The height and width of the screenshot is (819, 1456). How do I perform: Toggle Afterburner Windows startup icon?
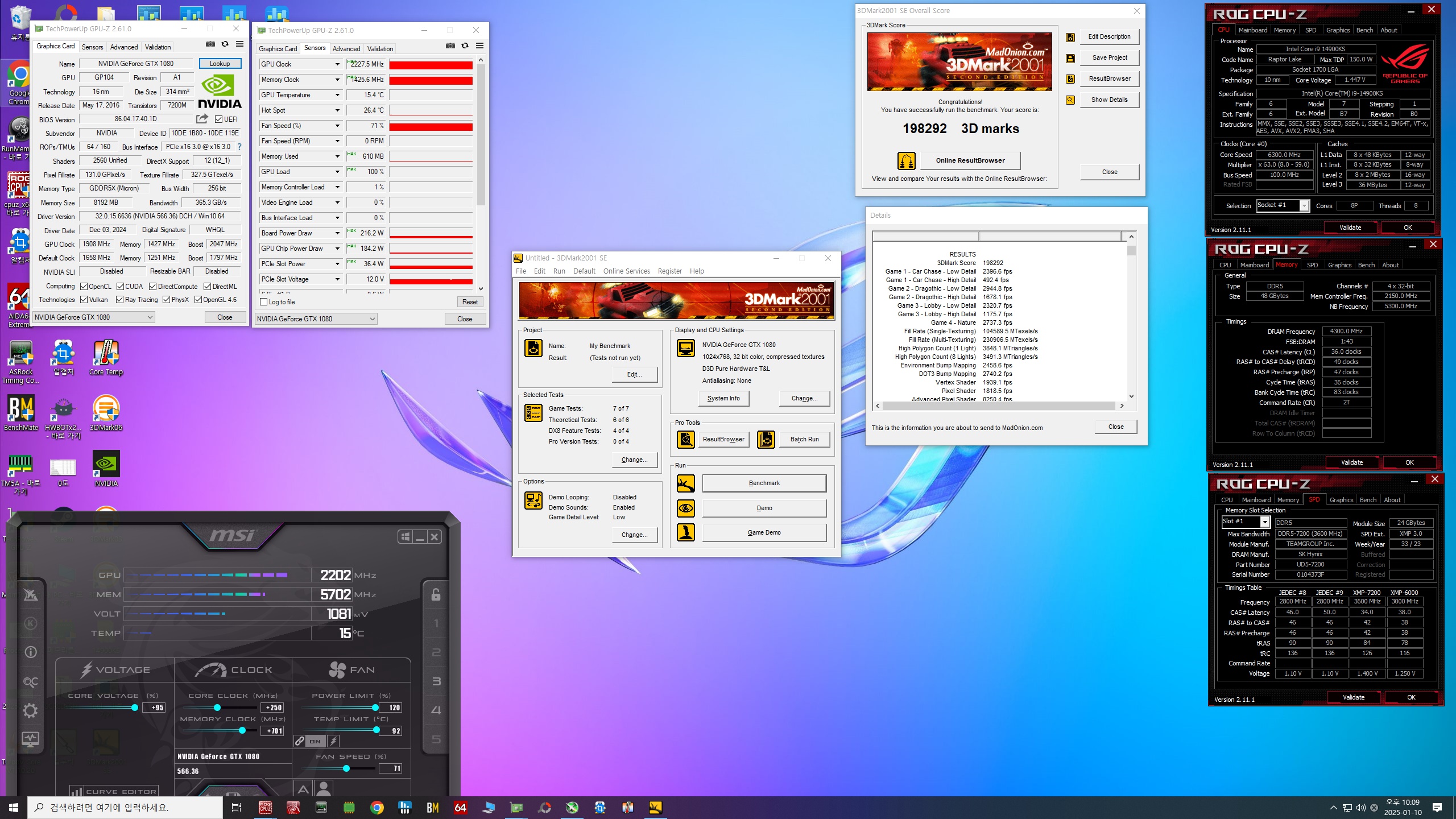[405, 536]
